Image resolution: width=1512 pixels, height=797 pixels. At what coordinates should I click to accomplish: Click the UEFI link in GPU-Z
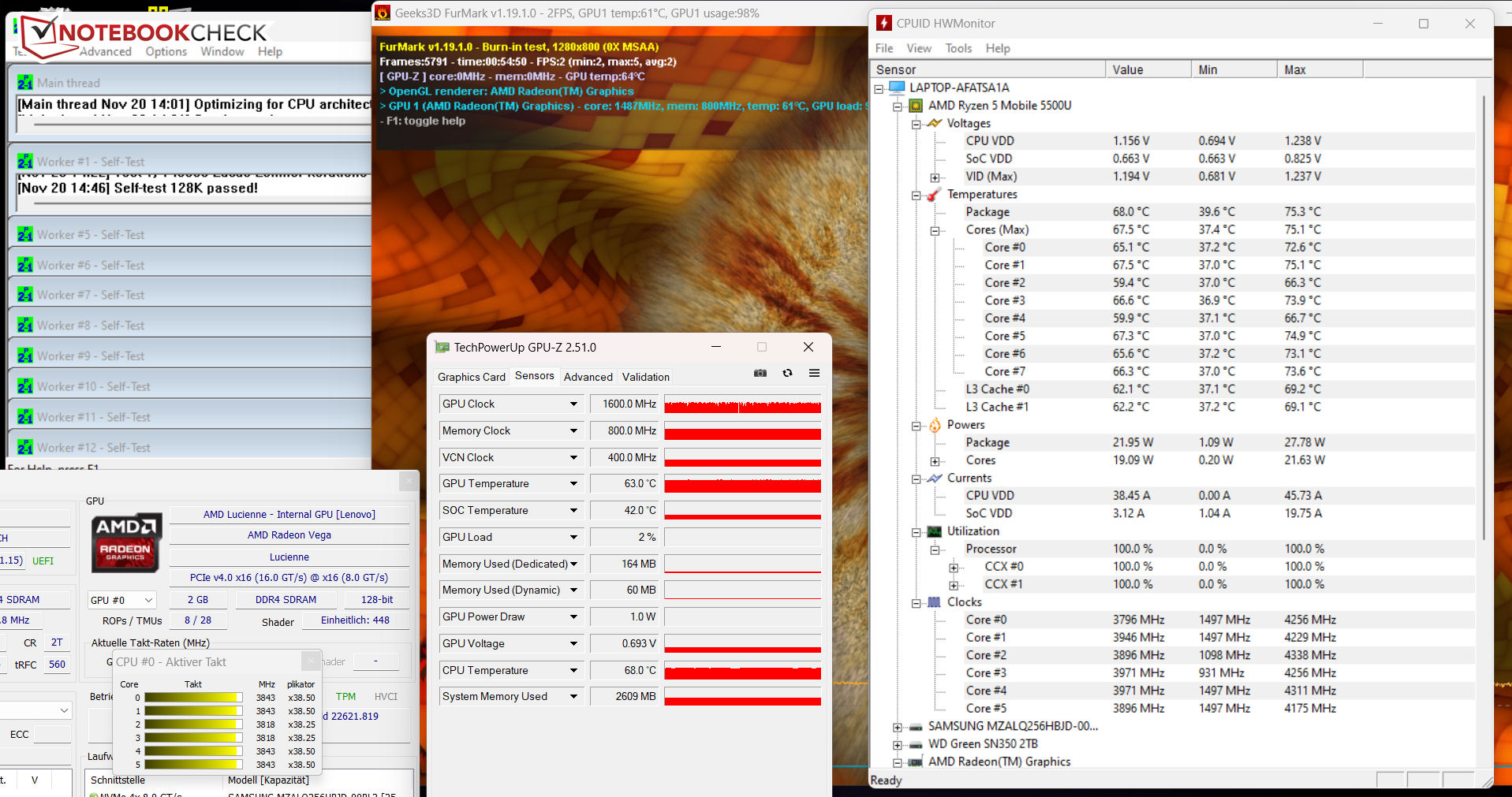(43, 561)
